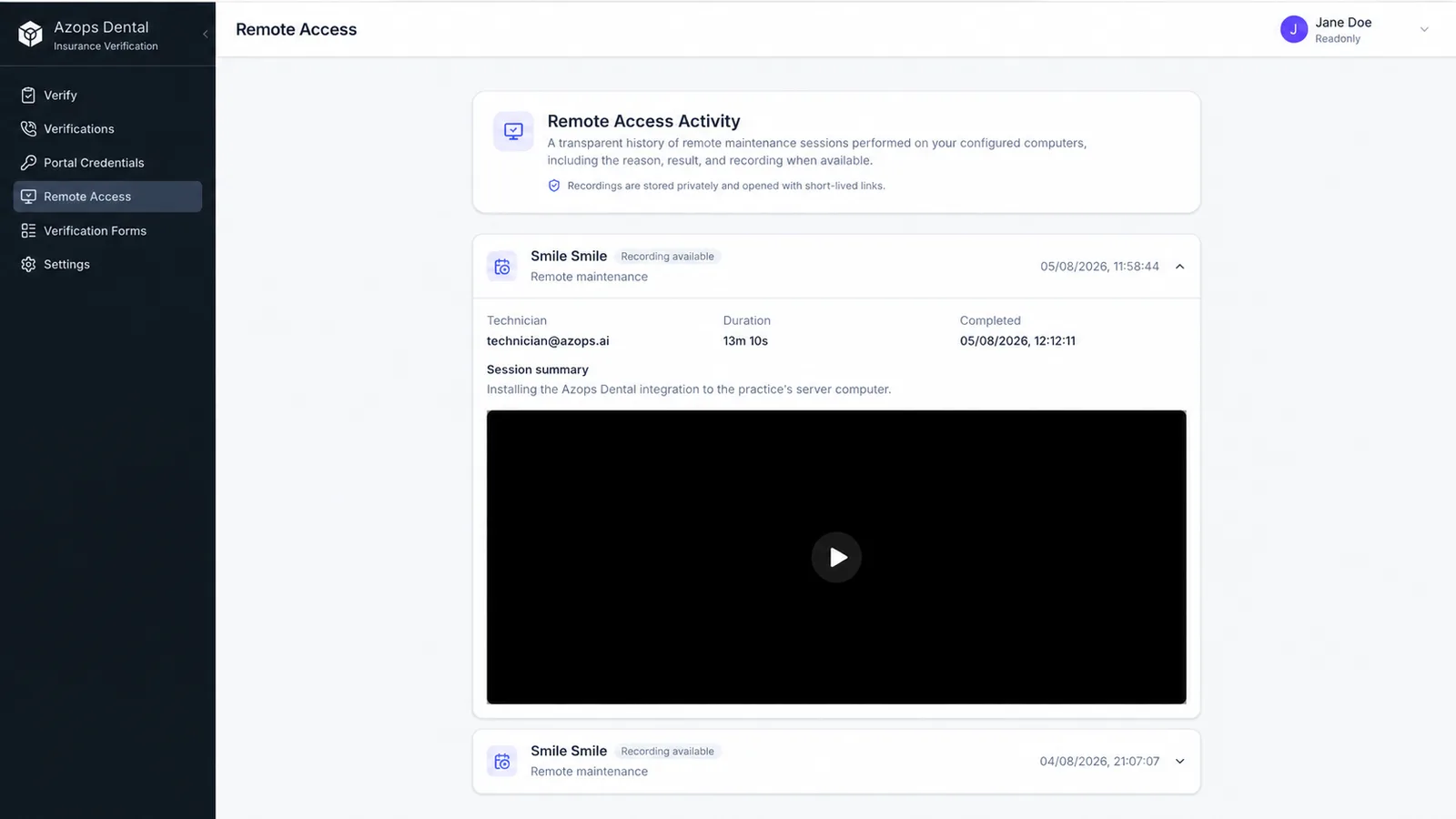Click the timestamp 05/08/2026, 11:58:44
This screenshot has width=1456, height=819.
click(x=1099, y=267)
